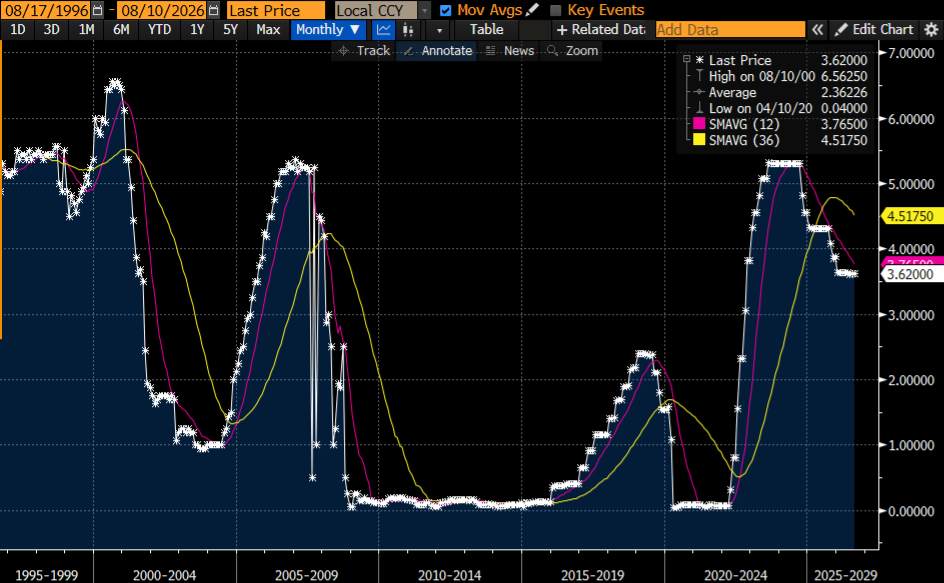Switch to Table view

pyautogui.click(x=486, y=30)
